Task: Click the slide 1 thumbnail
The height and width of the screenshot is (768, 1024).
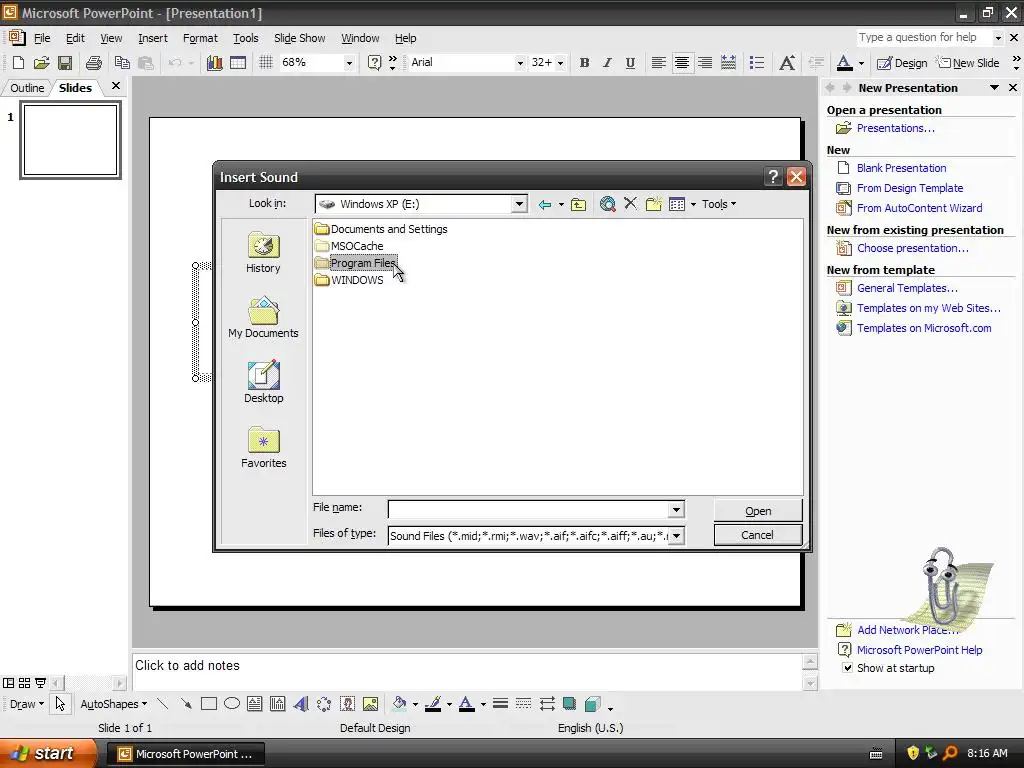Action: tap(71, 140)
